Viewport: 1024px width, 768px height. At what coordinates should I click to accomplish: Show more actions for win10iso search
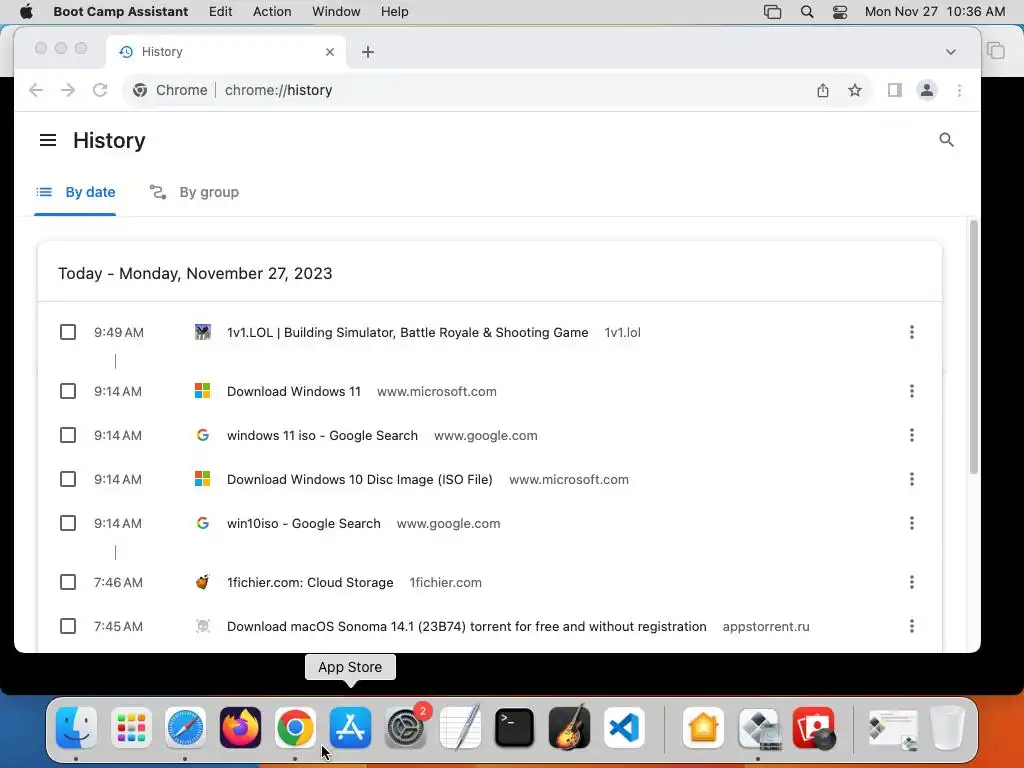[x=912, y=523]
